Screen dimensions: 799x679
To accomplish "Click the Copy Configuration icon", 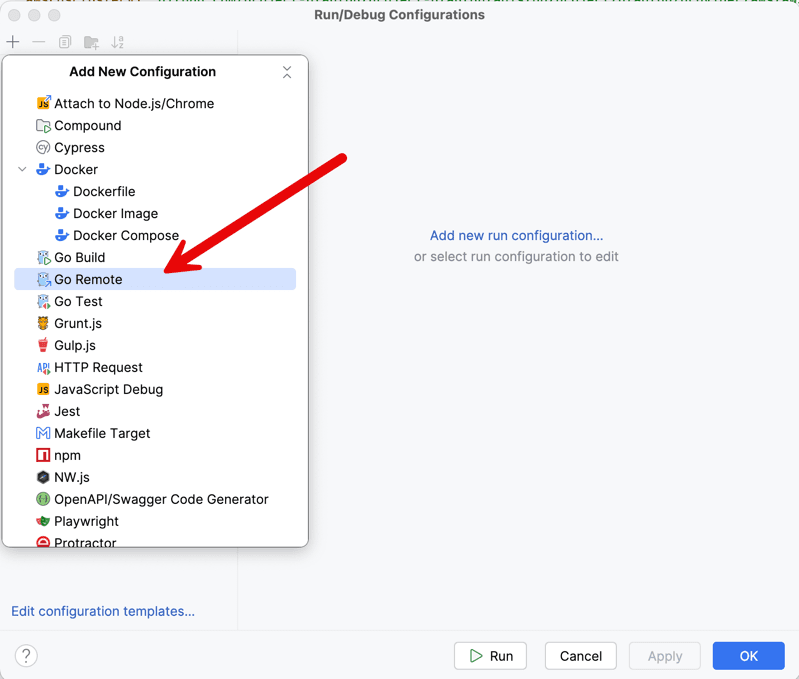I will click(65, 42).
